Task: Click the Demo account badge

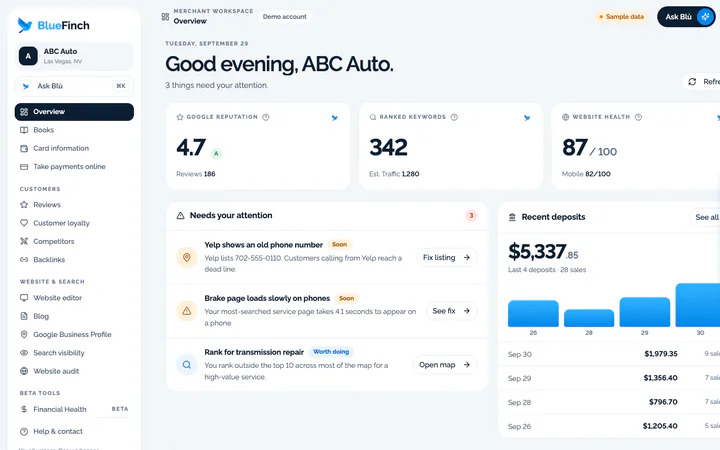Action: point(285,17)
